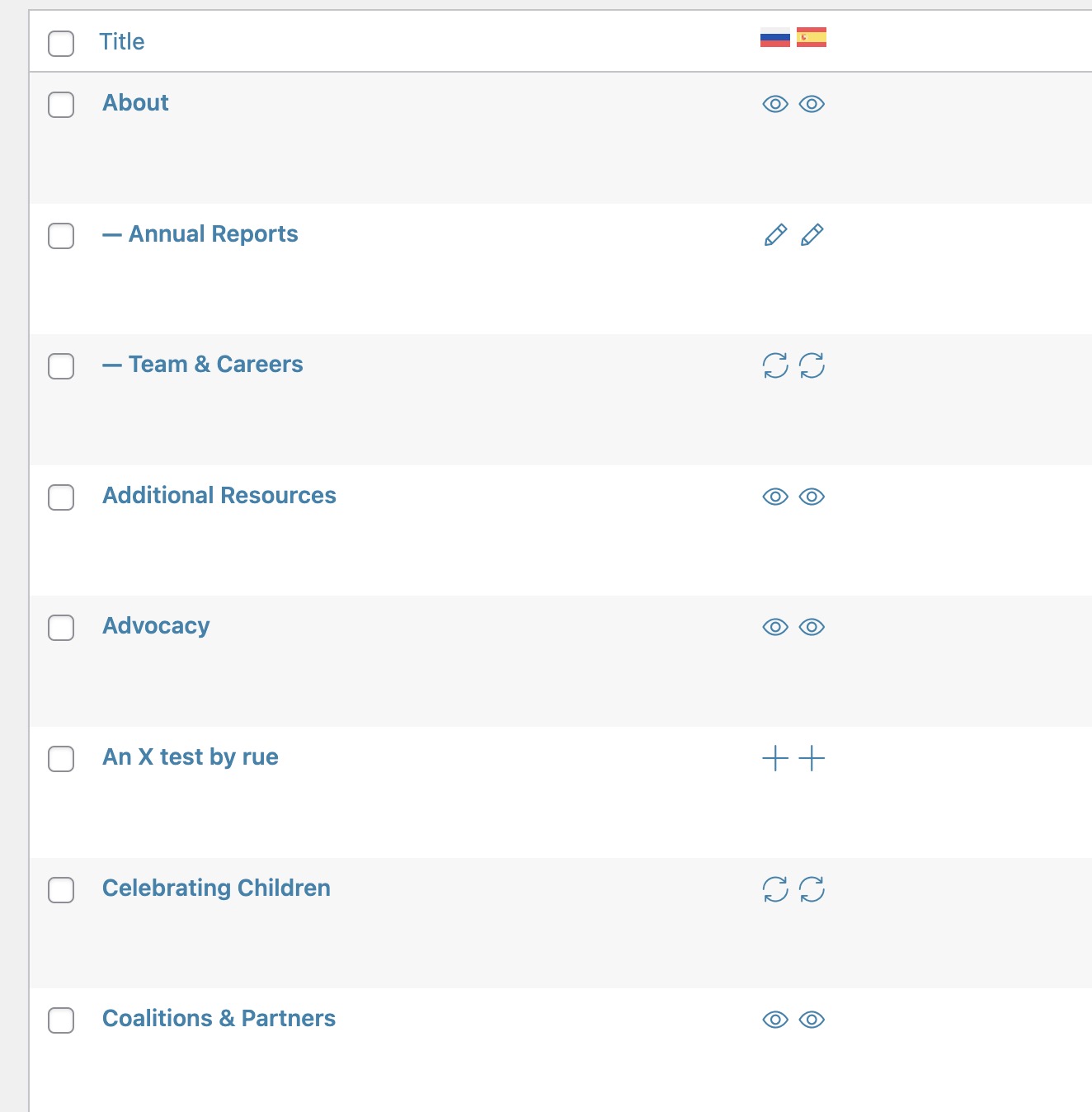The height and width of the screenshot is (1112, 1092).
Task: Open the Advocacy page link
Action: click(156, 626)
